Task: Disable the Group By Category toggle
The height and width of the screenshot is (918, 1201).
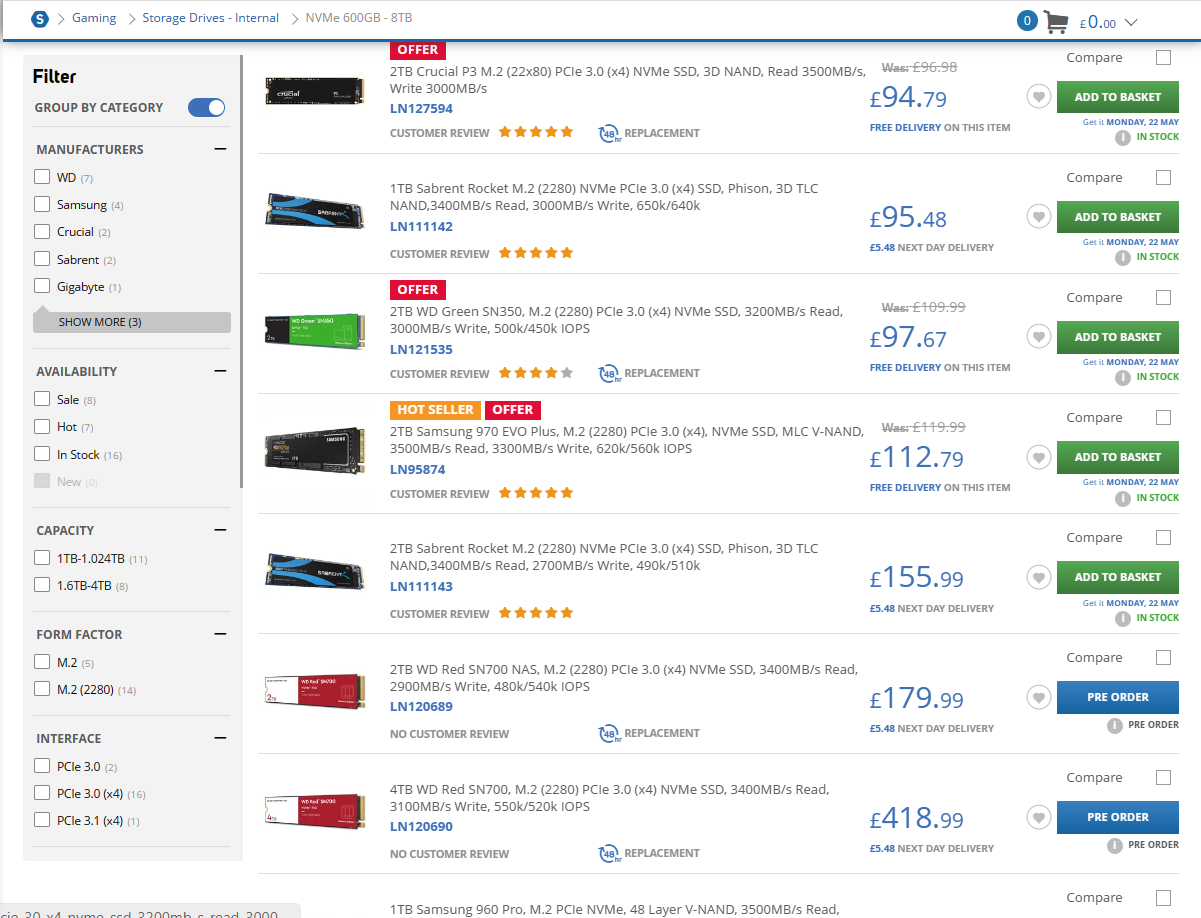Action: [206, 107]
